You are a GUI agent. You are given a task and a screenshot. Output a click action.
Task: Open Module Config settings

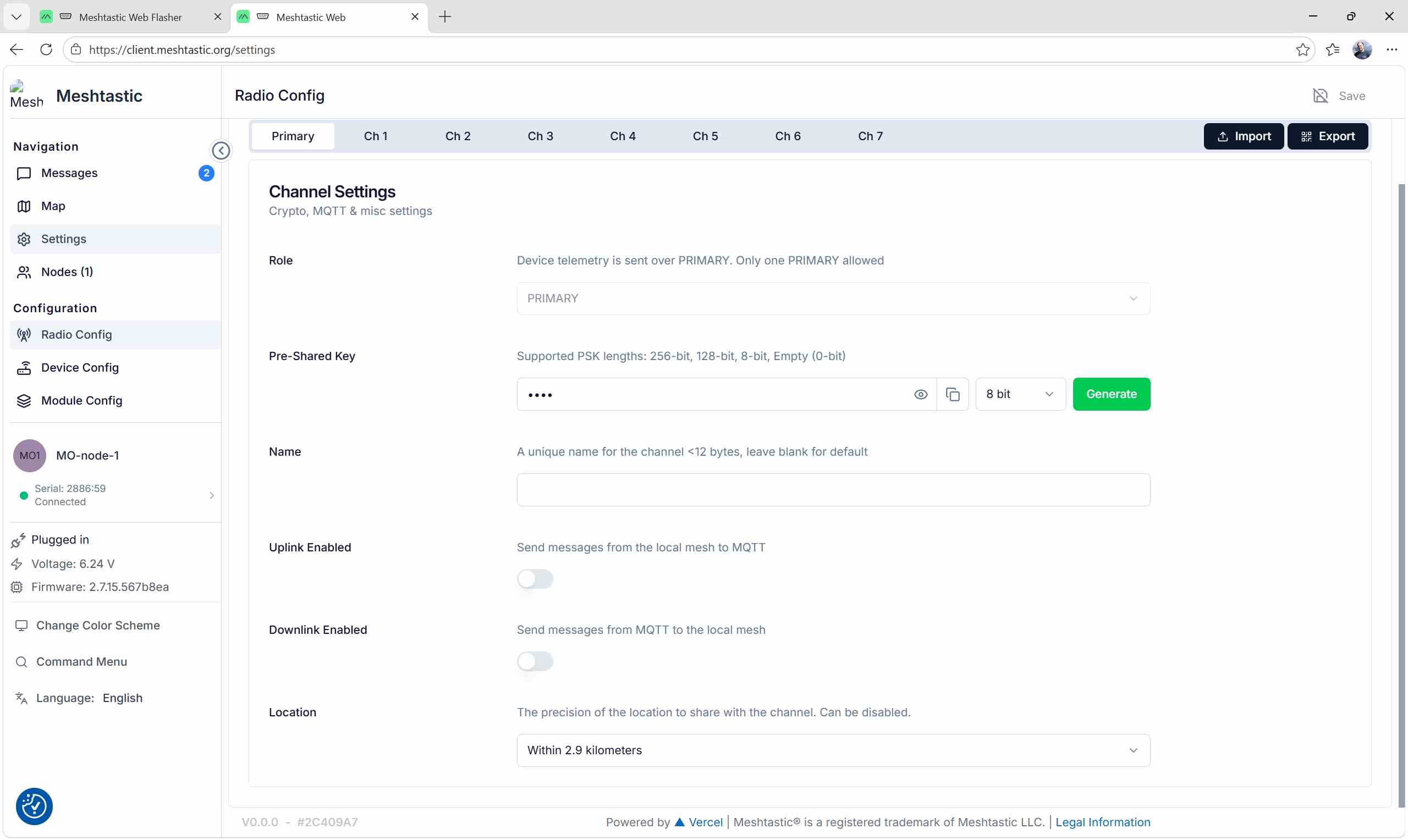(81, 401)
